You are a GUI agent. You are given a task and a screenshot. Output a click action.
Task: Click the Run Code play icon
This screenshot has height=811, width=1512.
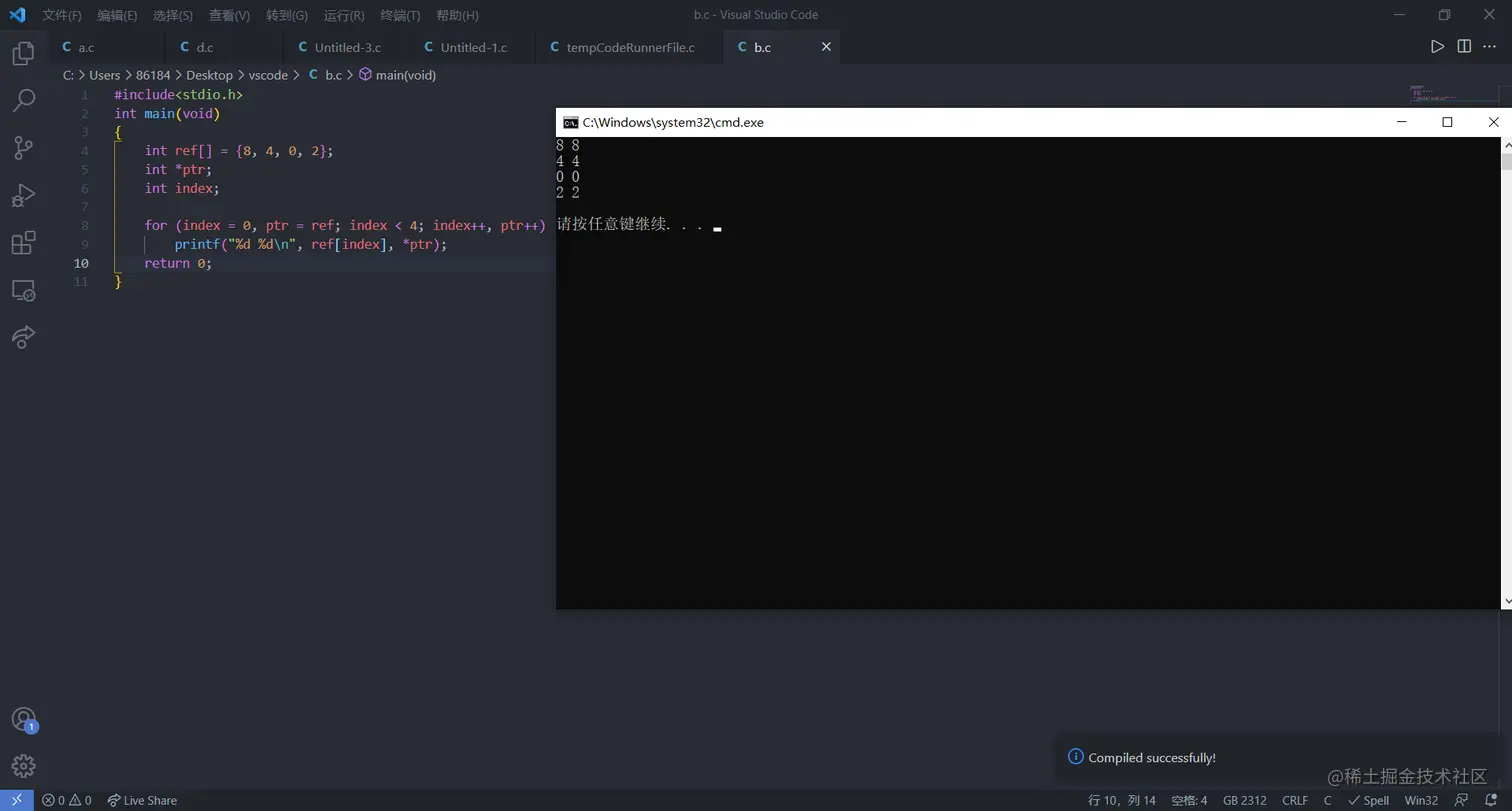[1437, 47]
